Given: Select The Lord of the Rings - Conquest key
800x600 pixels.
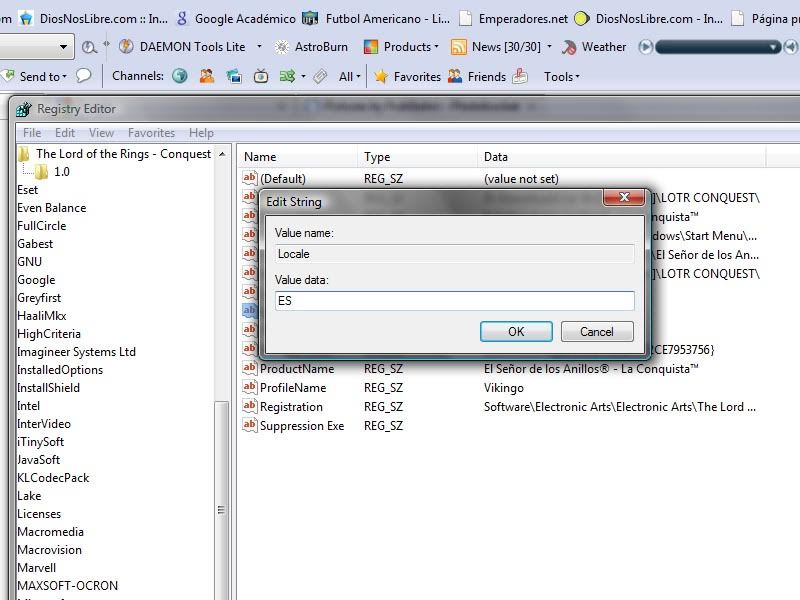Looking at the screenshot, I should pos(123,154).
